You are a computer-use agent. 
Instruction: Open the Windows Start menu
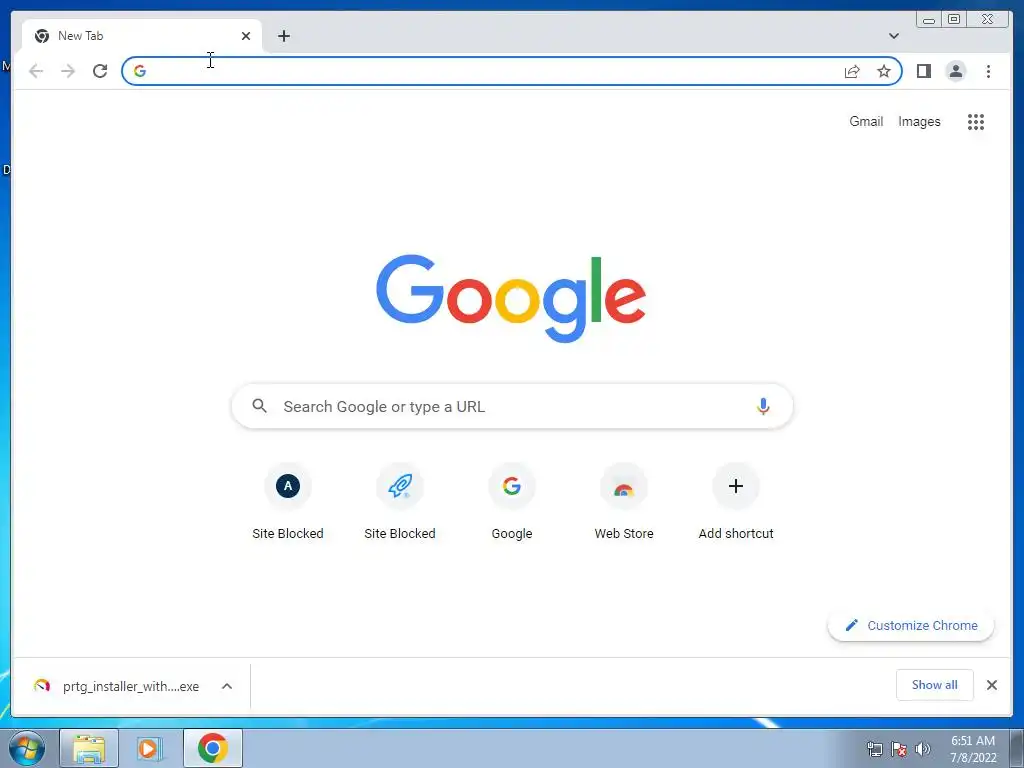tap(27, 748)
